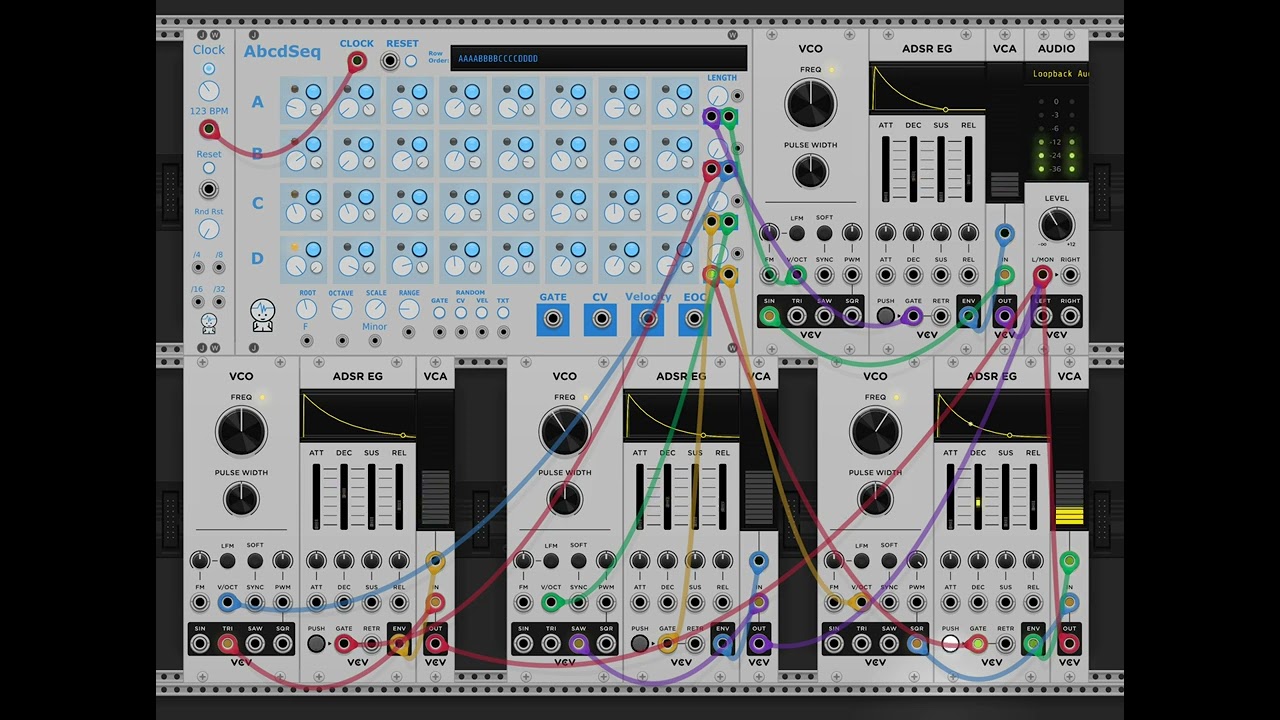Click the green-cabled CV jack on the lit VCA
Viewport: 1280px width, 720px height.
coord(1069,562)
